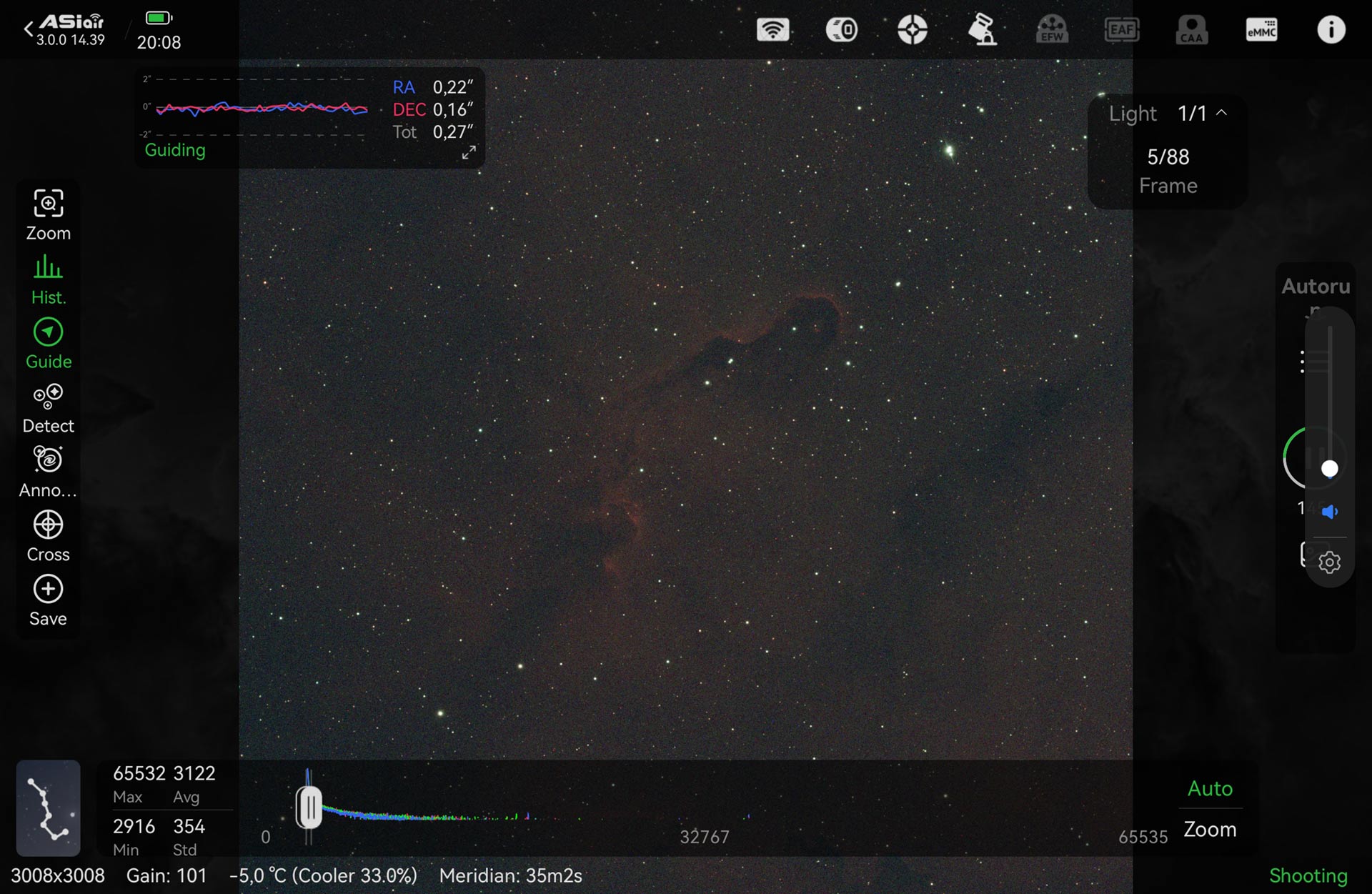The width and height of the screenshot is (1372, 894).
Task: Adjust the volume slider knob
Action: (x=1329, y=469)
